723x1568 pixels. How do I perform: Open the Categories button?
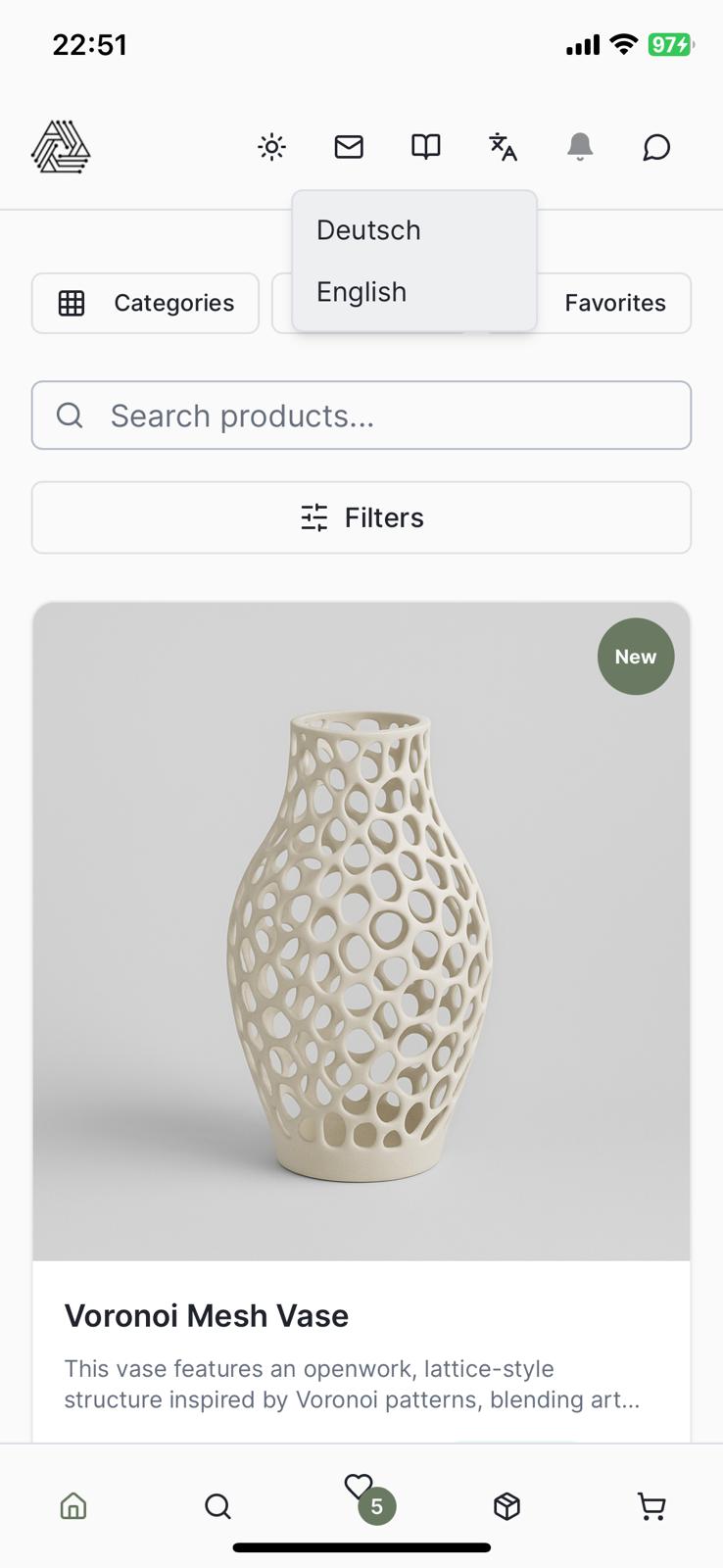145,303
